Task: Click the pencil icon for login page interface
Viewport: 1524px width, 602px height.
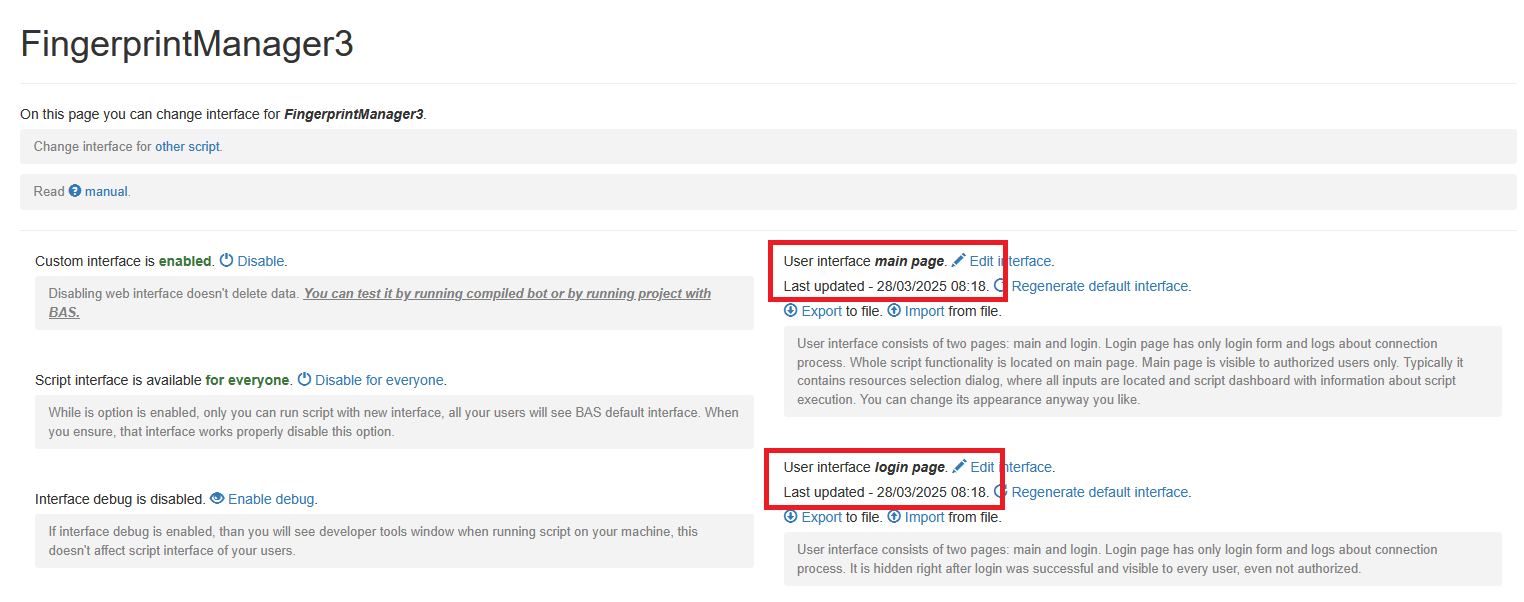Action: click(x=959, y=466)
